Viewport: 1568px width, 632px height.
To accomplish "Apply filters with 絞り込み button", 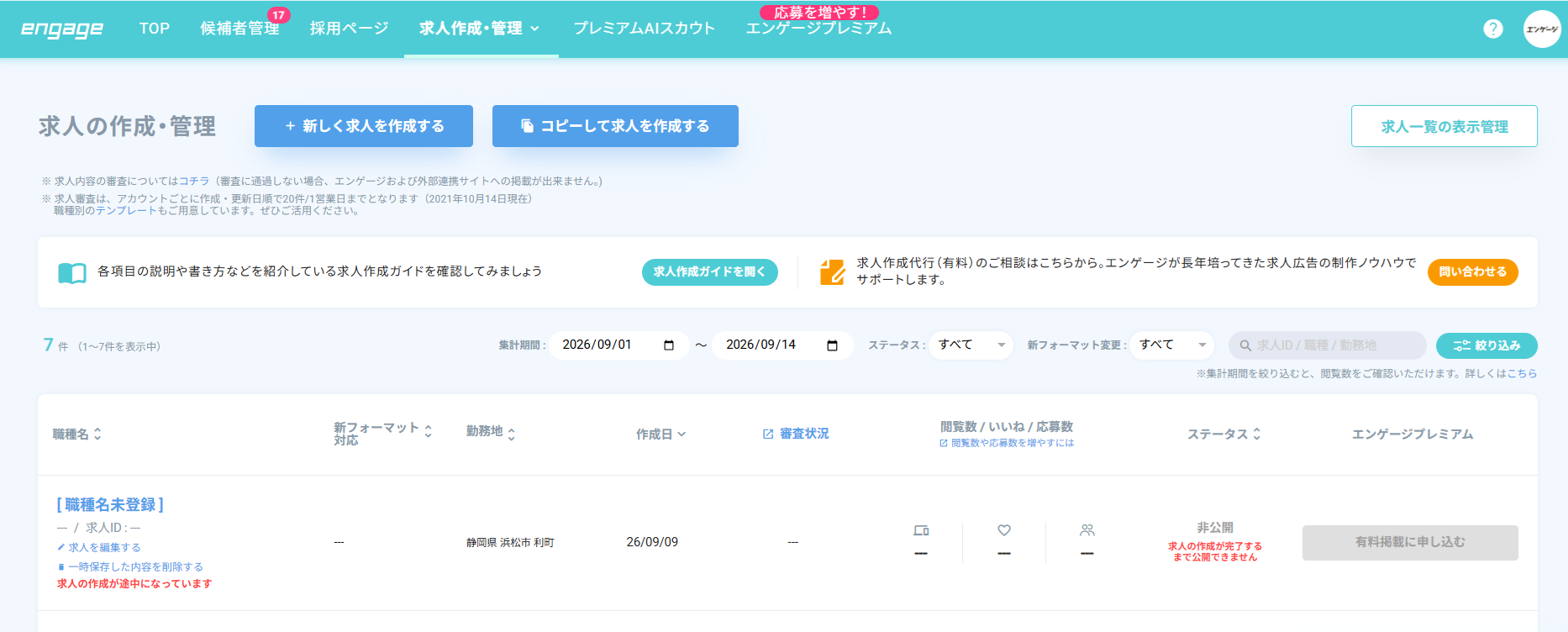I will 1486,345.
